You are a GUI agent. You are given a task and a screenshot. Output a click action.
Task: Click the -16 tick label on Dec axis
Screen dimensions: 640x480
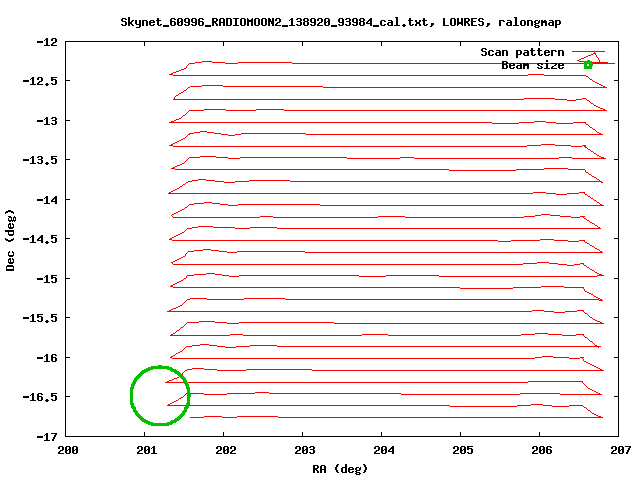click(47, 358)
